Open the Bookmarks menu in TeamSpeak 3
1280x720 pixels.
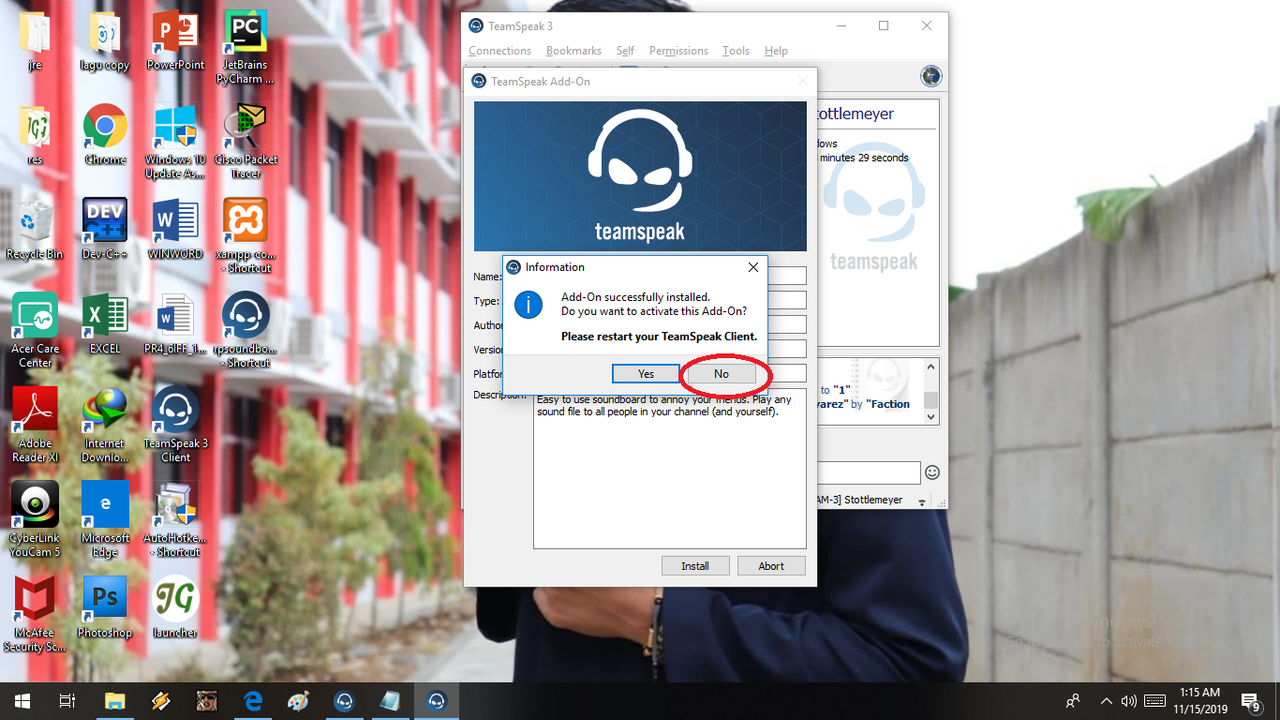tap(574, 51)
